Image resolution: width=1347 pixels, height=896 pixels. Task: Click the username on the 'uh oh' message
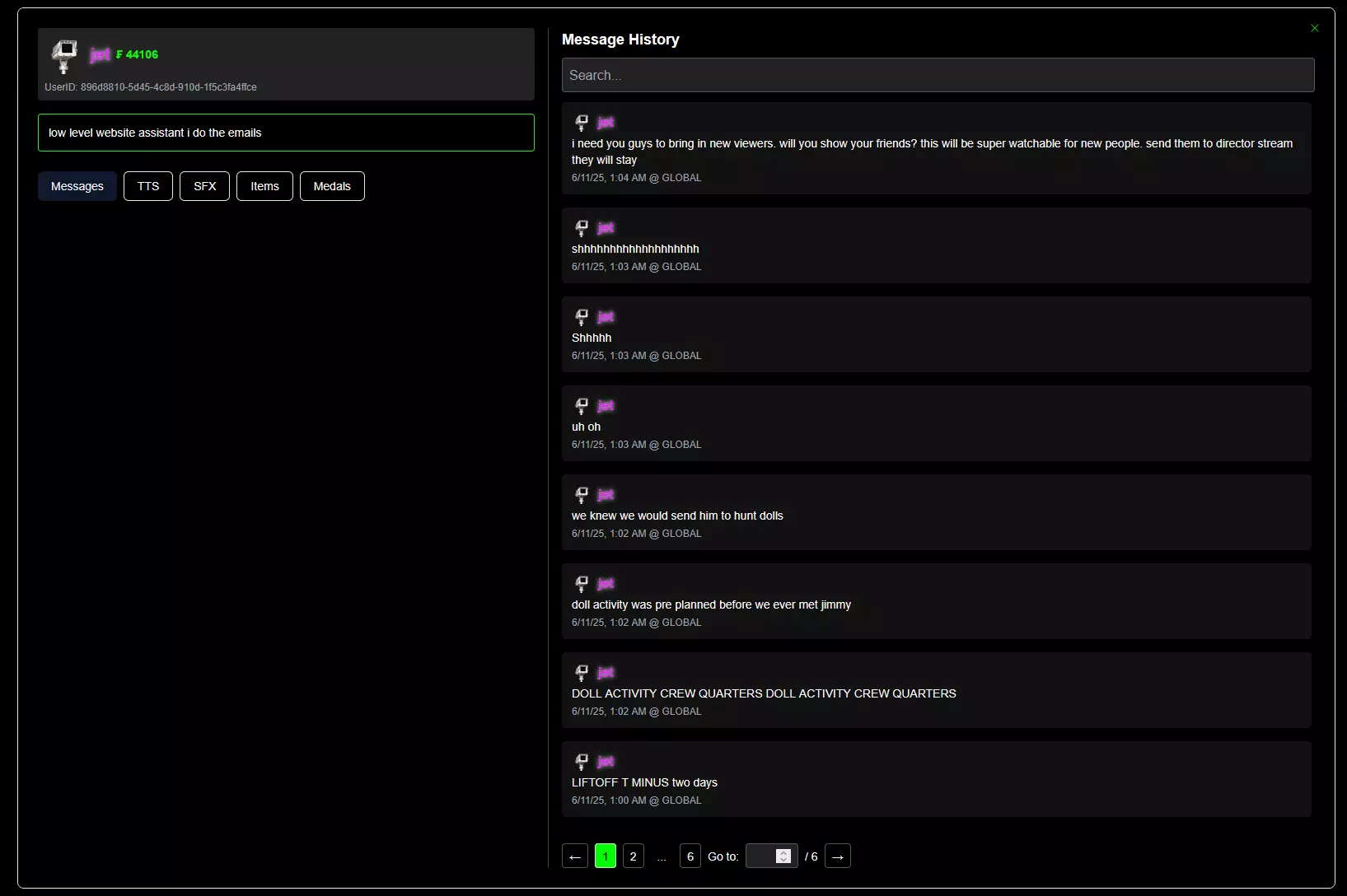click(x=606, y=406)
